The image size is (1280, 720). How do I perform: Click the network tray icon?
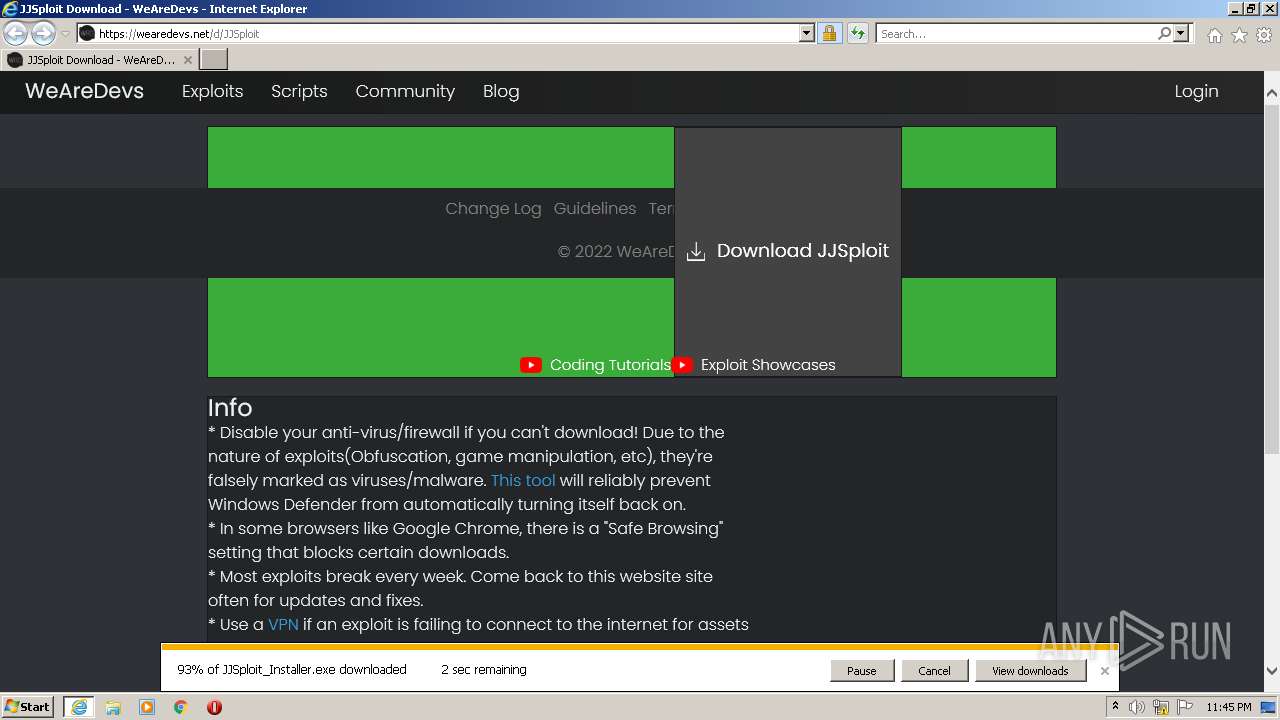(x=1161, y=707)
